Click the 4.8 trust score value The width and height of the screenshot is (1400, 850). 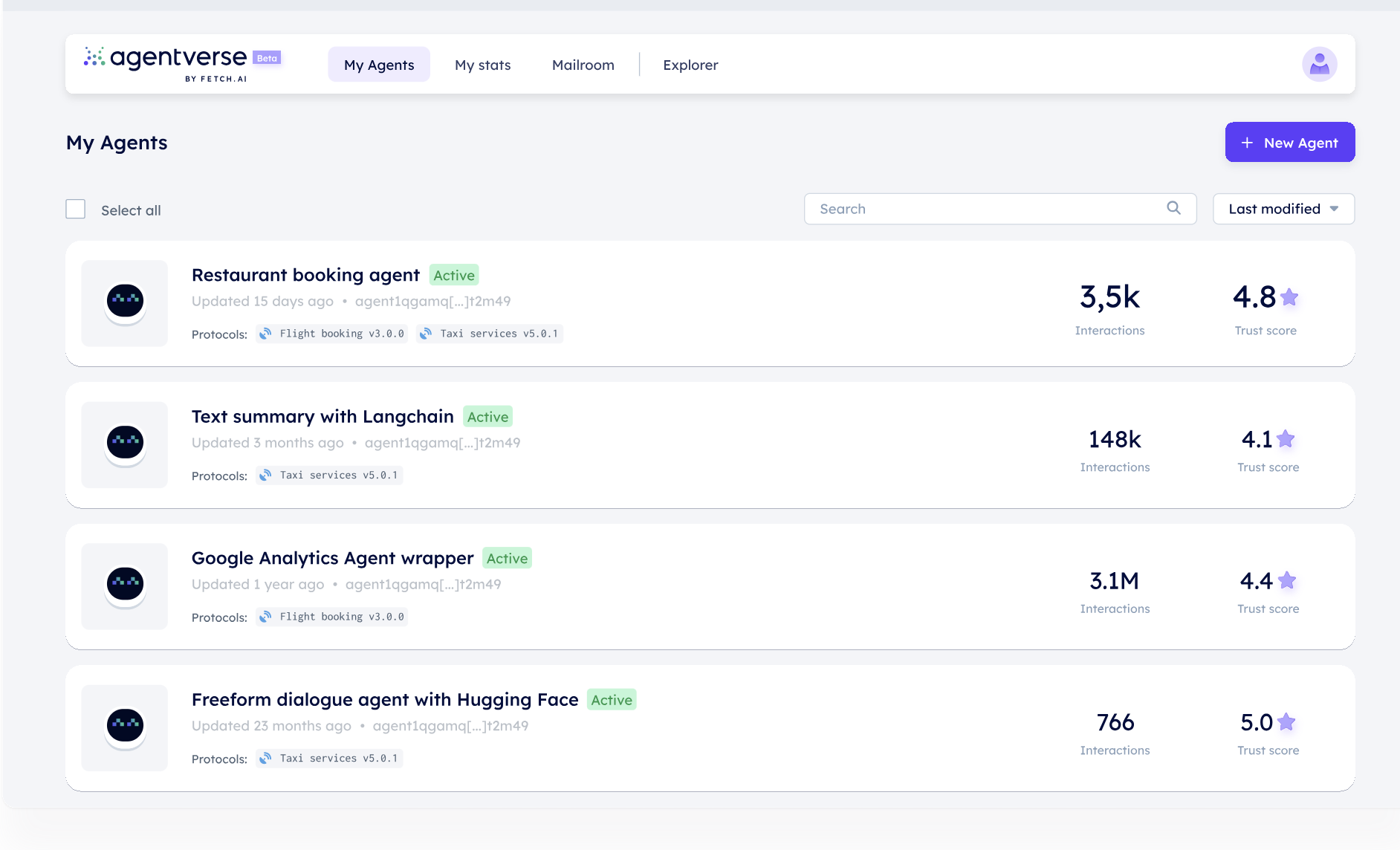(1254, 297)
